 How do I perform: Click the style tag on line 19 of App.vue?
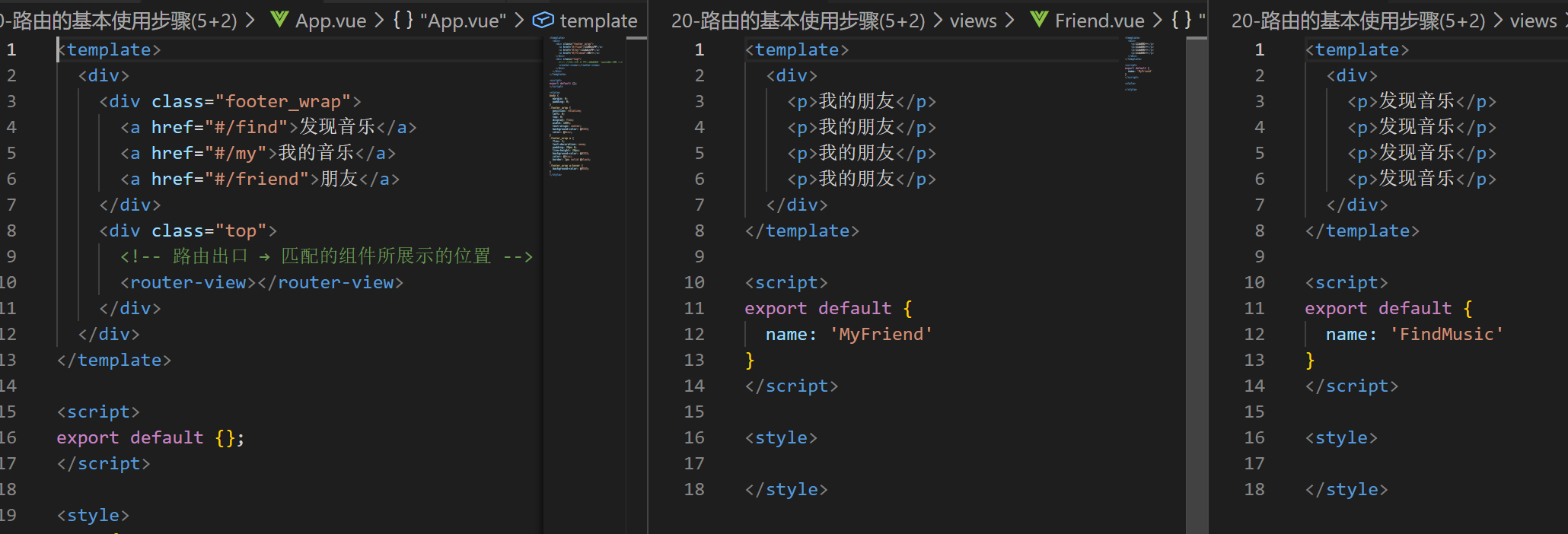[x=93, y=515]
